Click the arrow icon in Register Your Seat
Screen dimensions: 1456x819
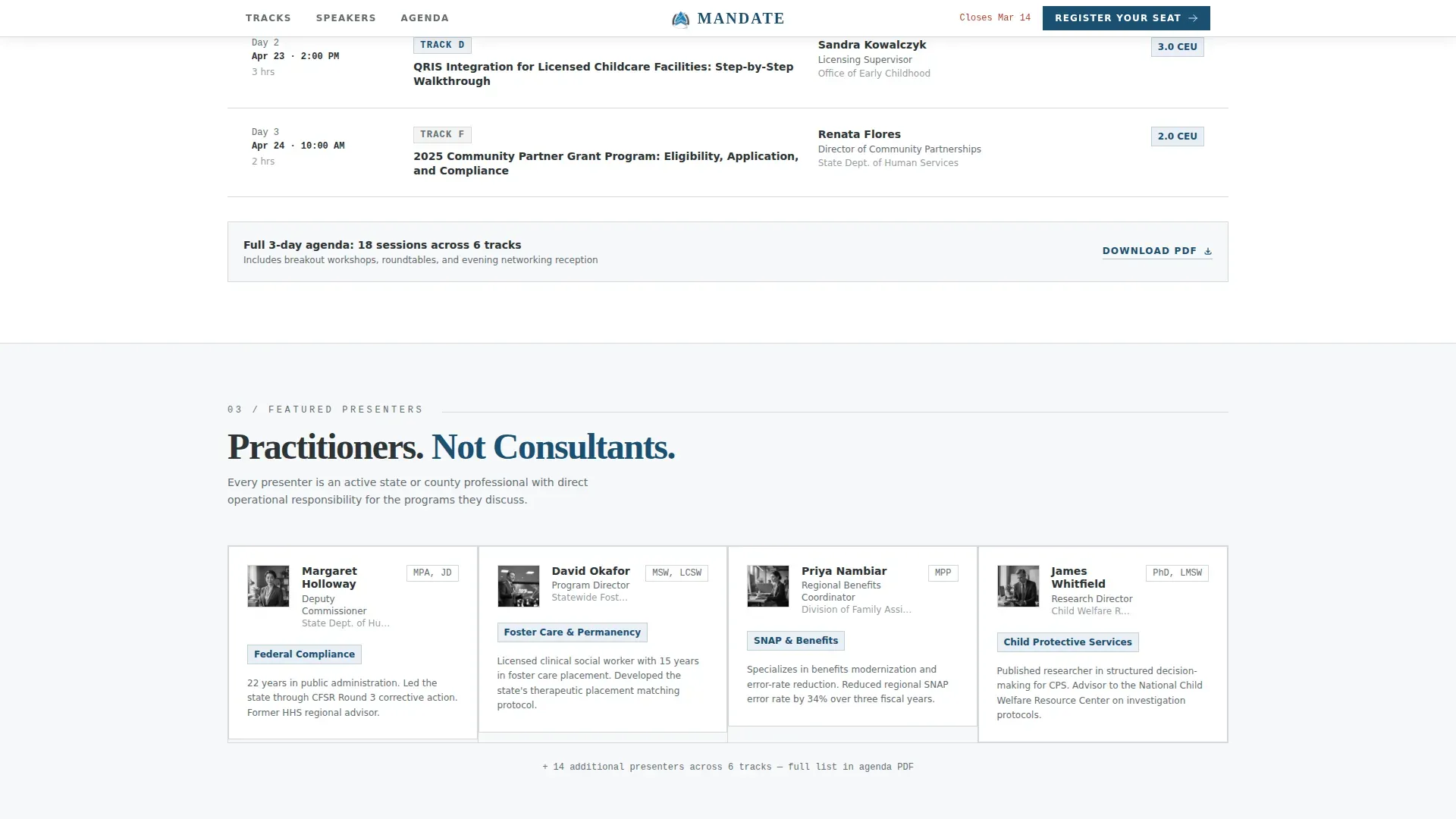tap(1193, 18)
